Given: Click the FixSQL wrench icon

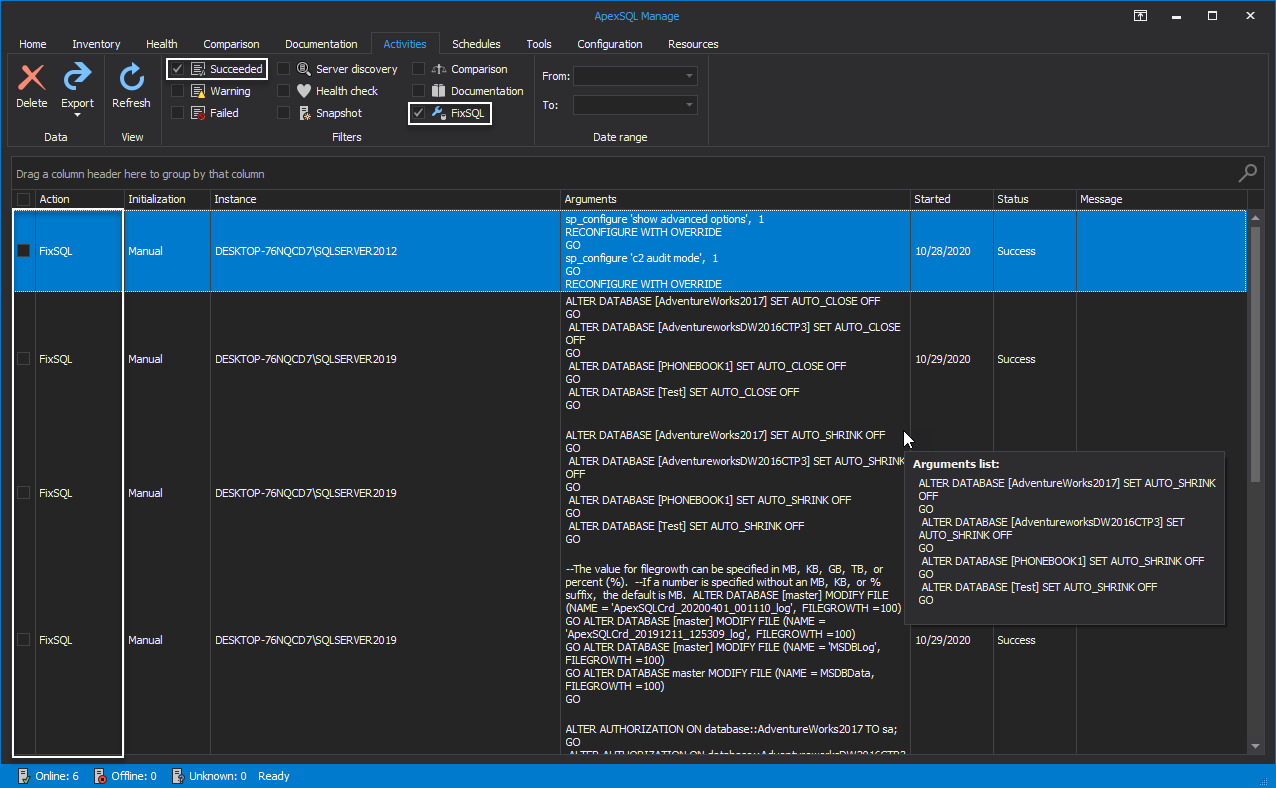Looking at the screenshot, I should coord(439,113).
